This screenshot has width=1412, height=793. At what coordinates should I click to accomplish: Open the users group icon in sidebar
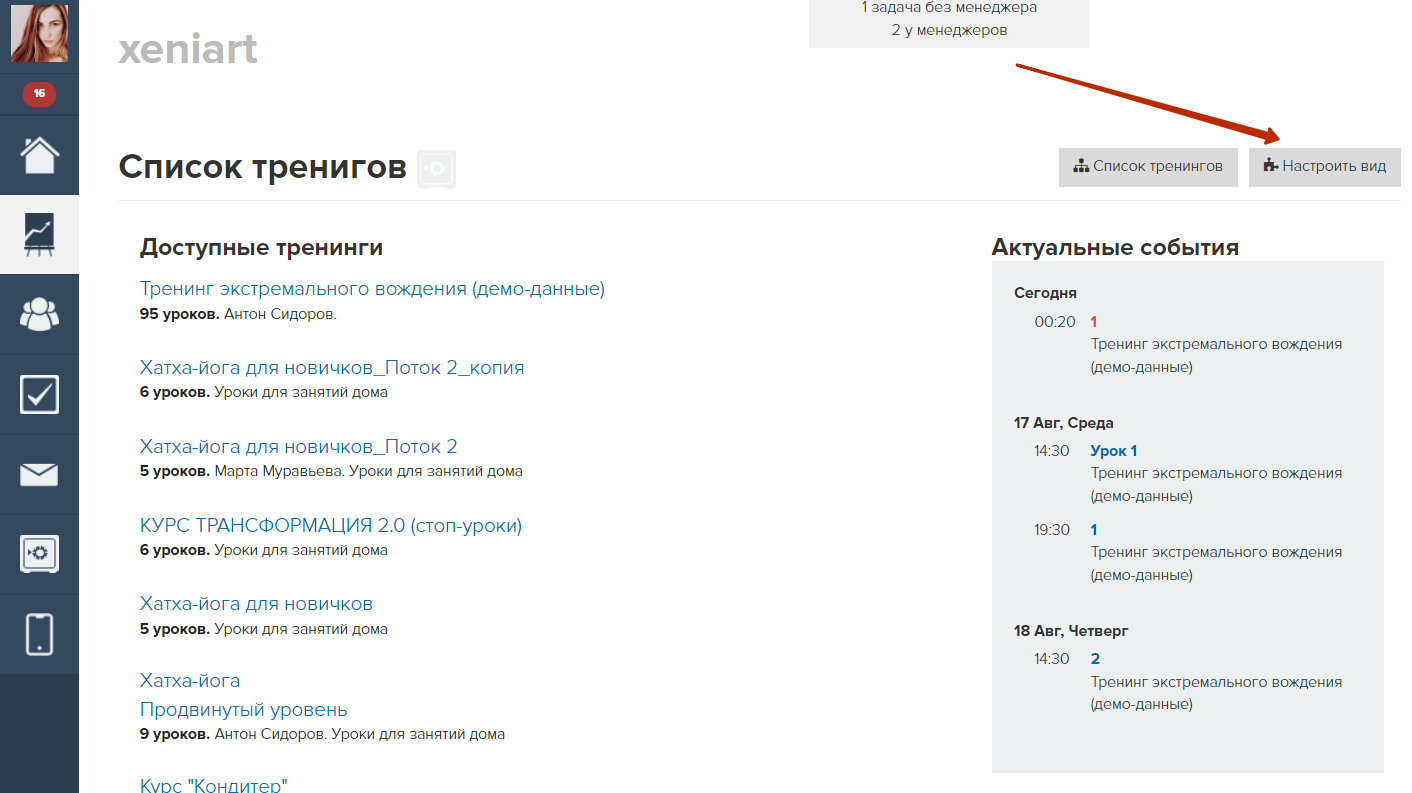(39, 315)
